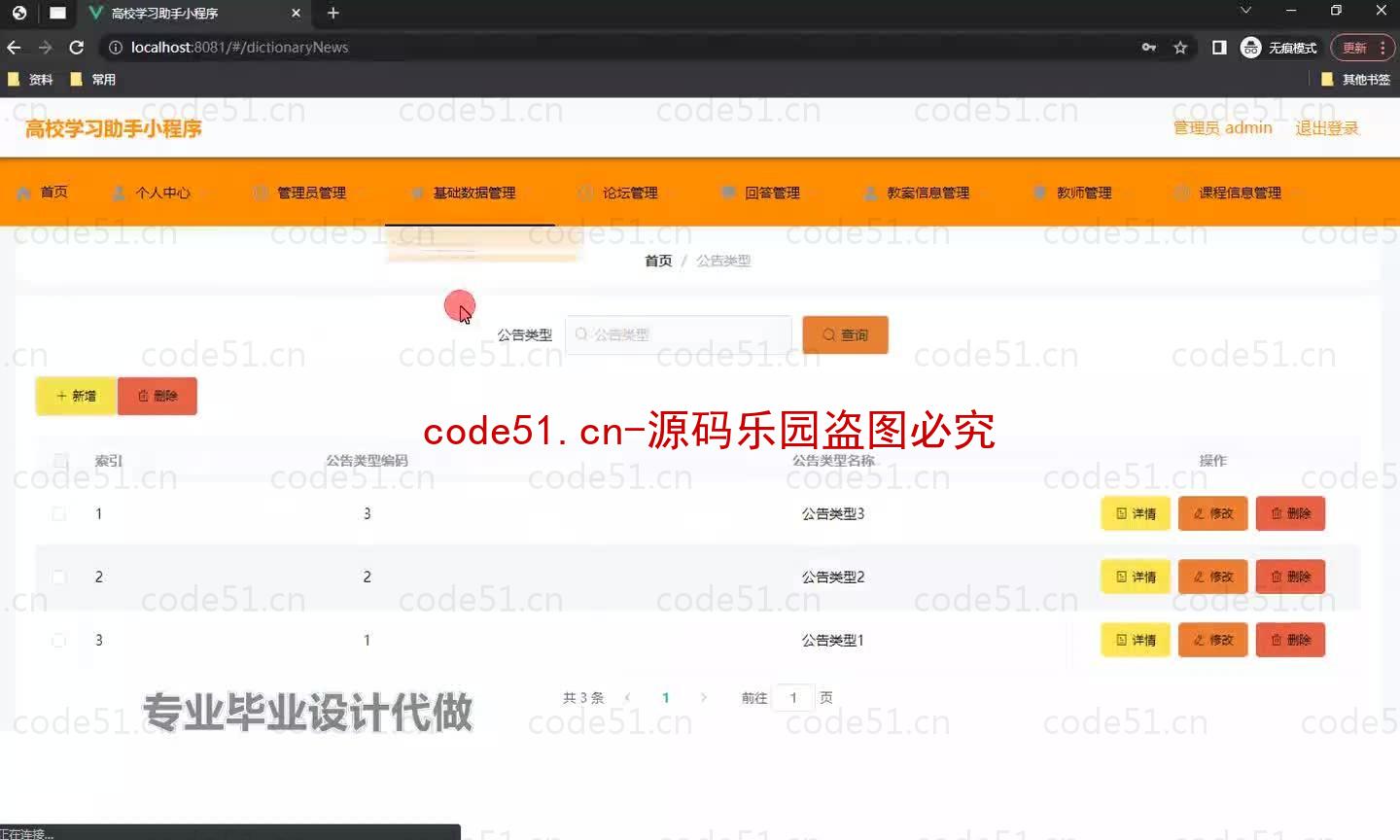Viewport: 1400px width, 840px height.
Task: Bookmark this page with the star icon
Action: (x=1180, y=47)
